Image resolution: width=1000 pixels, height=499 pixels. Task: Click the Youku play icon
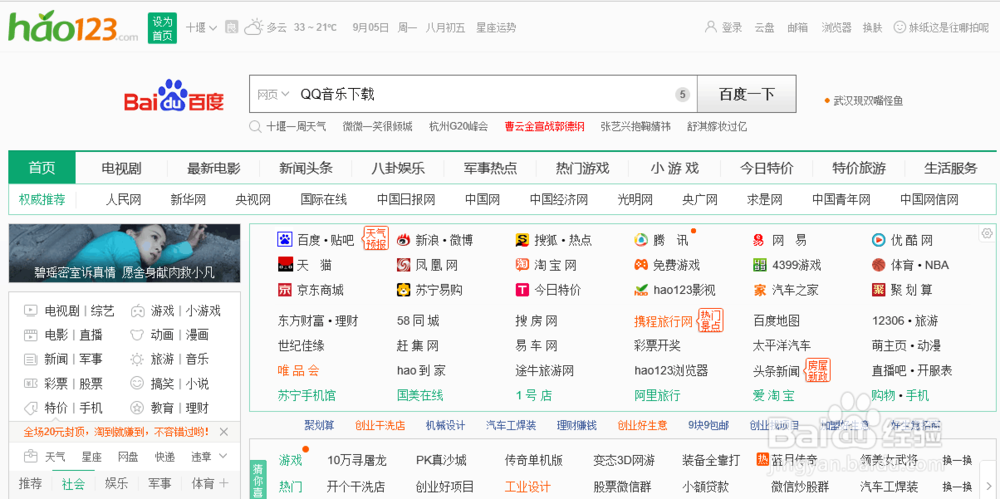(x=879, y=240)
